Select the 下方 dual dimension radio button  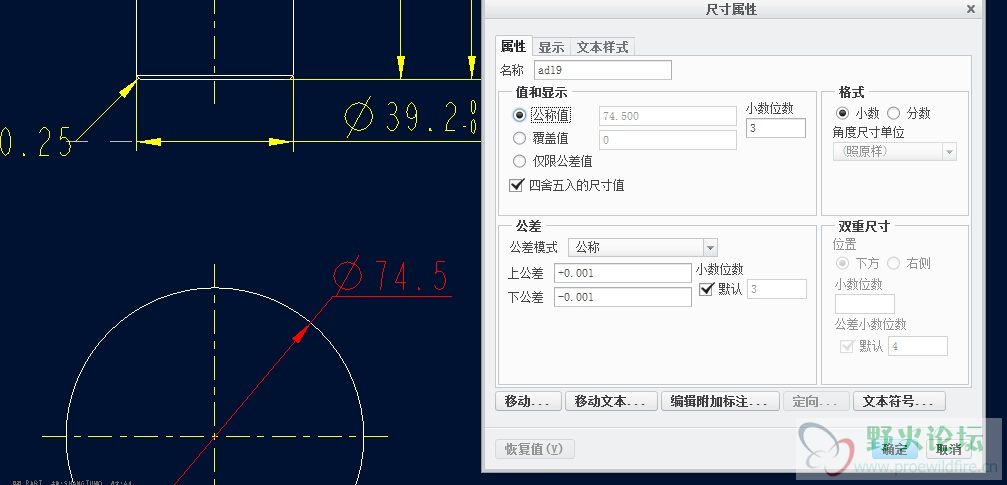841,263
